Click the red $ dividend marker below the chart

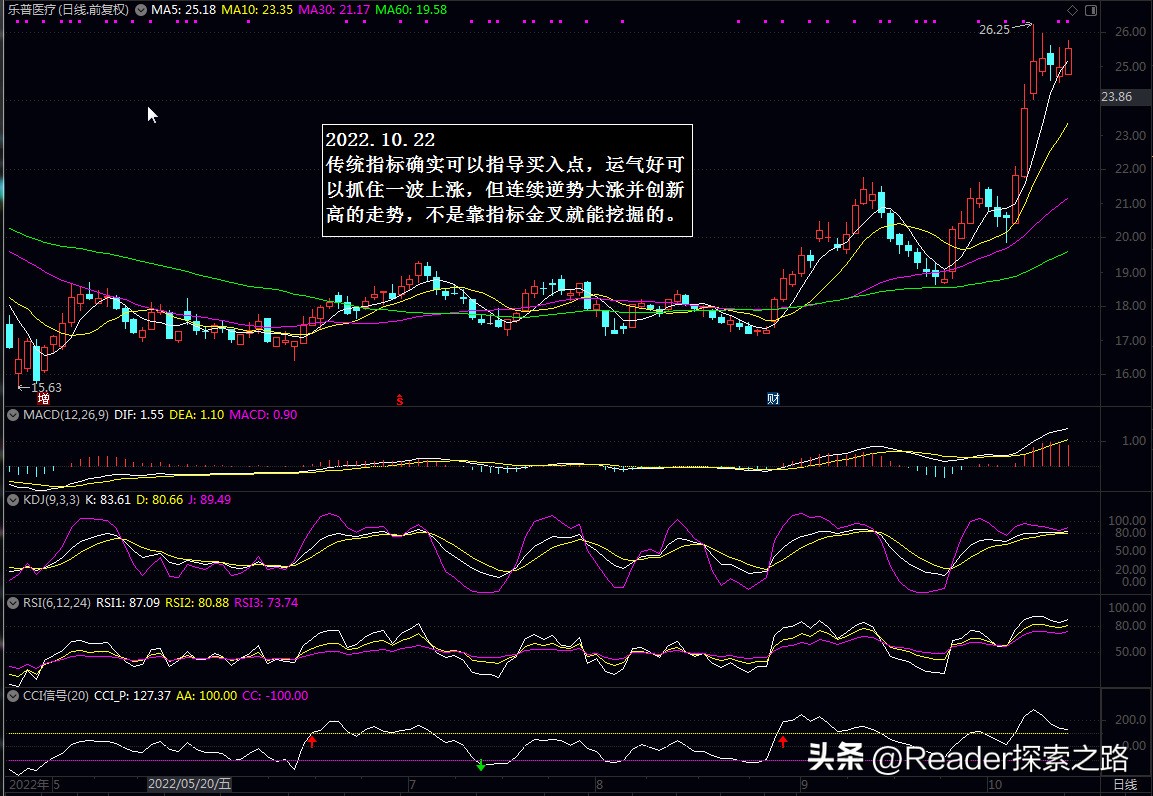[399, 397]
